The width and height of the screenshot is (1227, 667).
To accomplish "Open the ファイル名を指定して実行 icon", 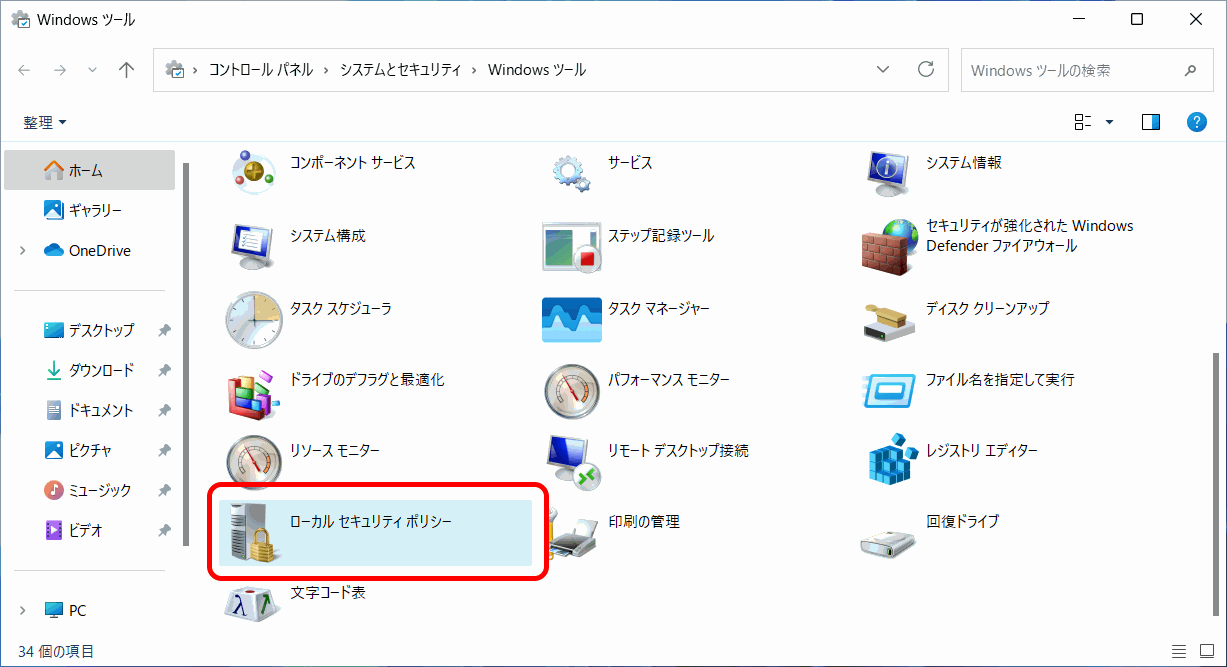I will (x=889, y=390).
